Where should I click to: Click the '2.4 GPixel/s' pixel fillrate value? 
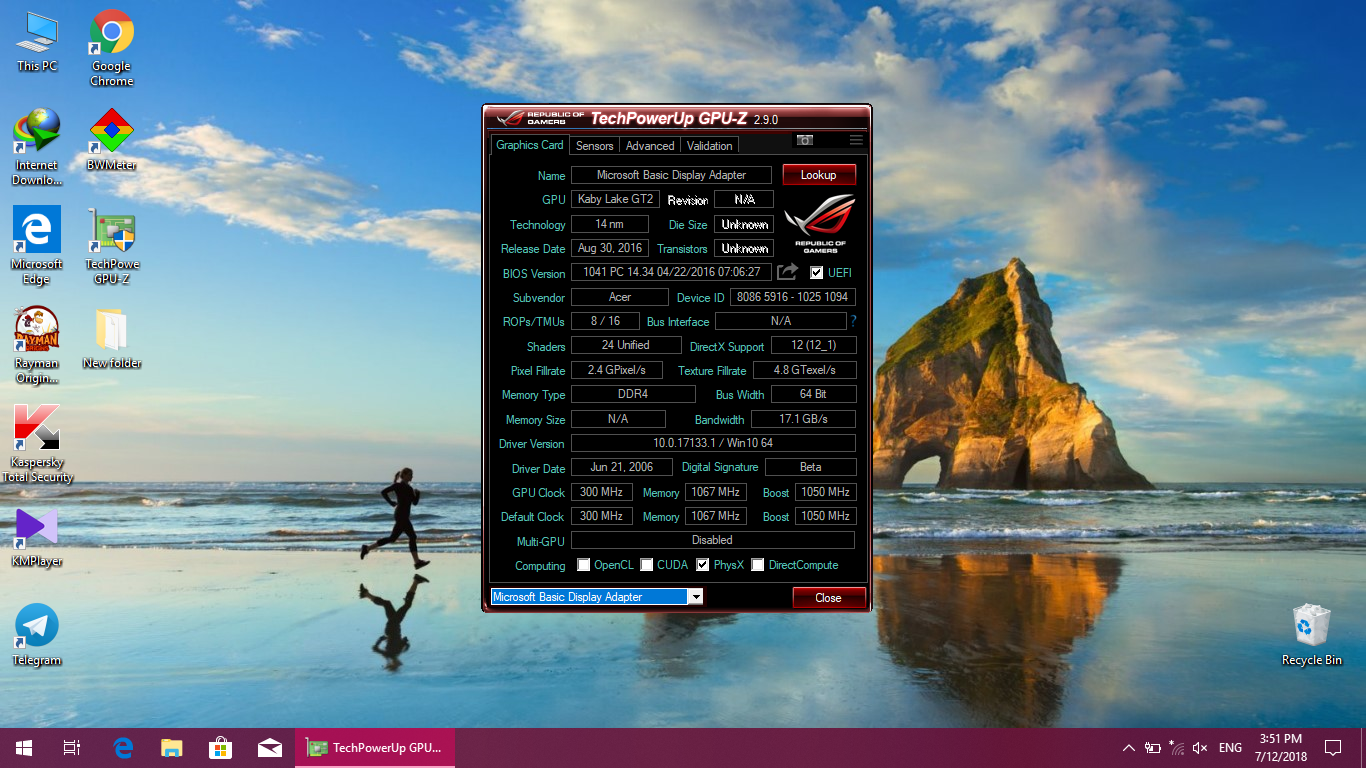(617, 370)
